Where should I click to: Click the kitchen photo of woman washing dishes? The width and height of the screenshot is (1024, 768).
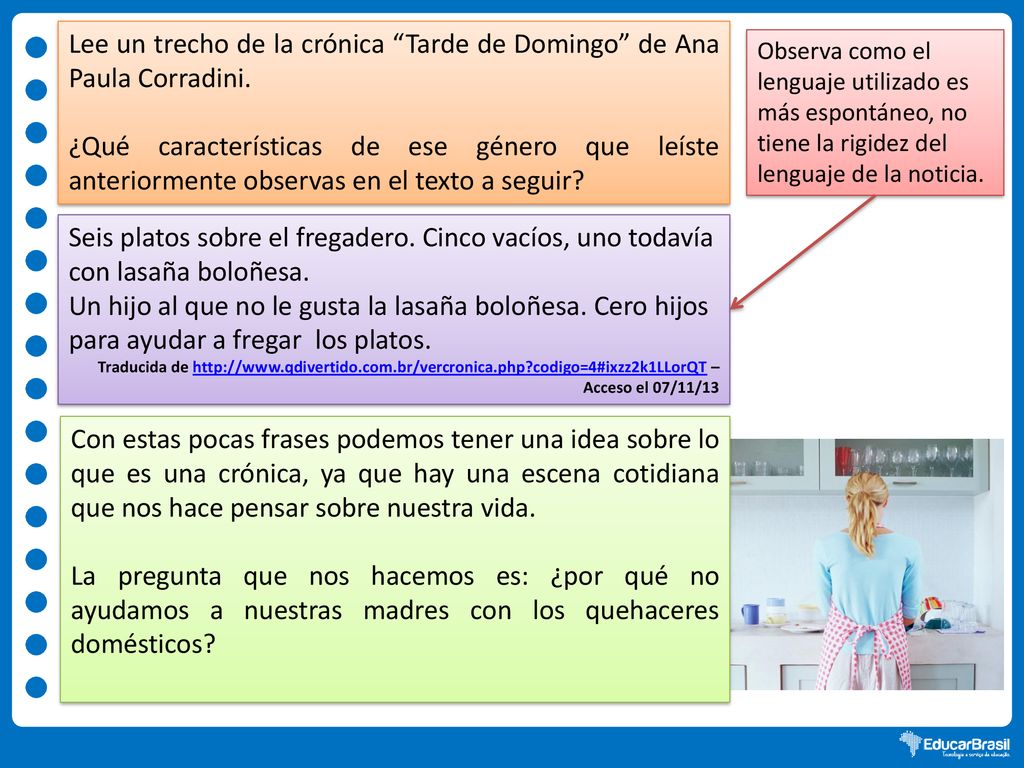point(867,564)
